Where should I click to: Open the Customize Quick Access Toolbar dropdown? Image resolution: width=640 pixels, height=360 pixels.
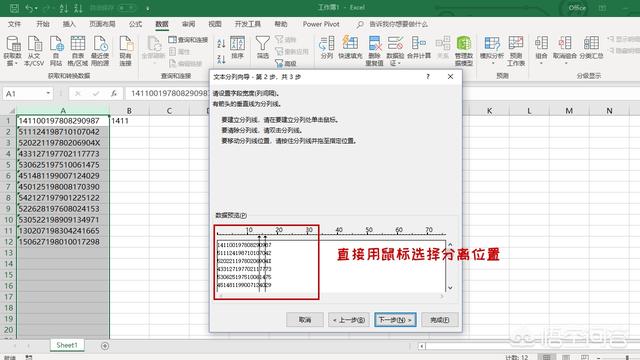click(147, 8)
